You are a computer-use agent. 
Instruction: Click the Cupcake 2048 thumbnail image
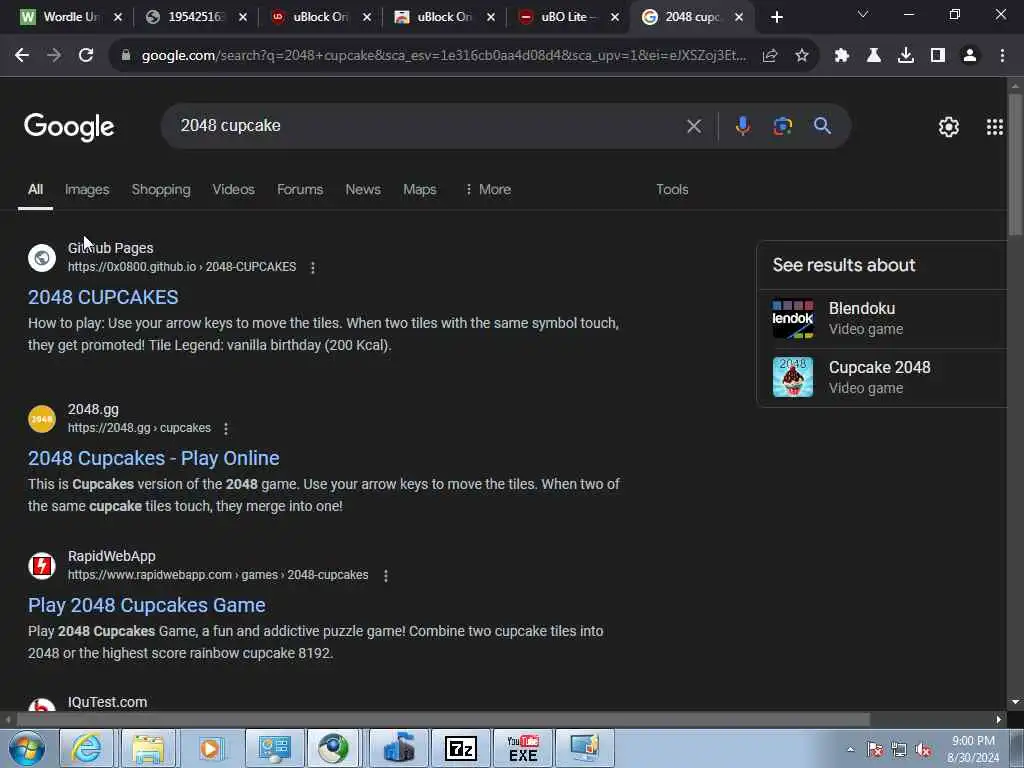[793, 377]
